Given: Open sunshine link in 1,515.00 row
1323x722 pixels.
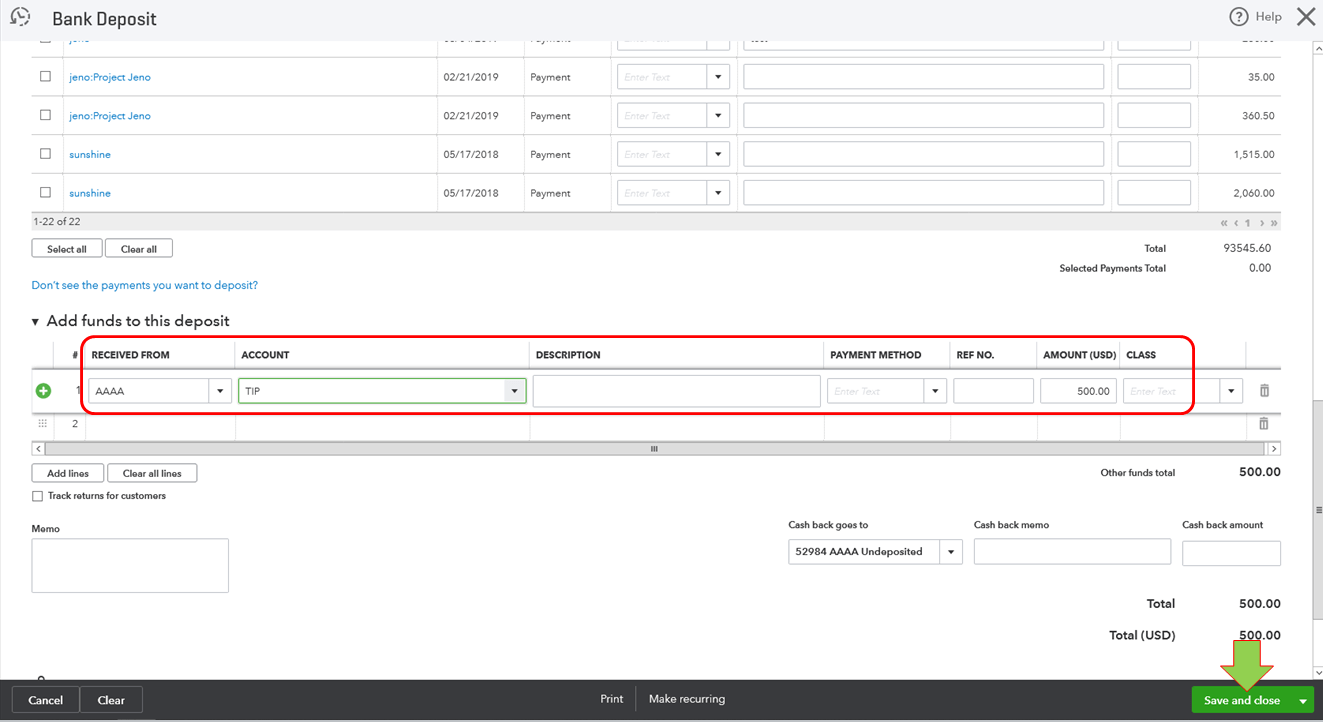Looking at the screenshot, I should tap(90, 155).
